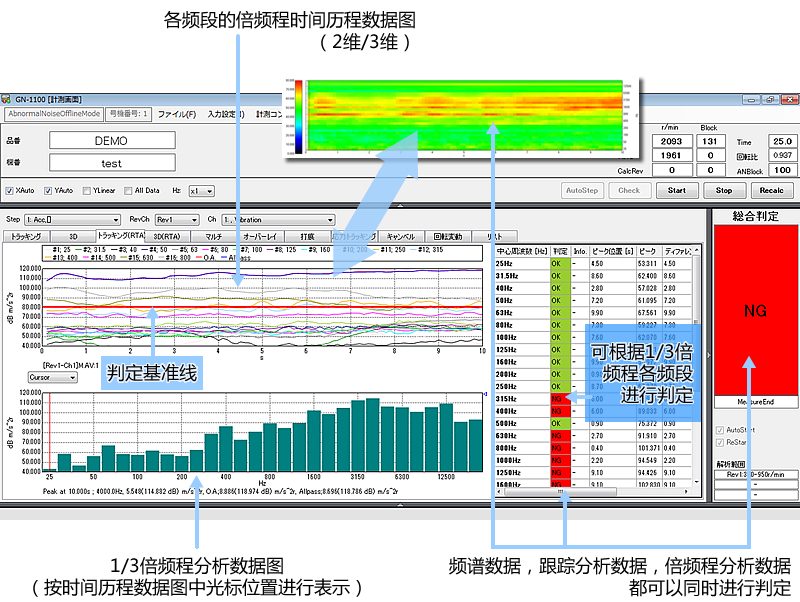Screen dimensions: 800x602
Task: Click the Start button
Action: [677, 190]
